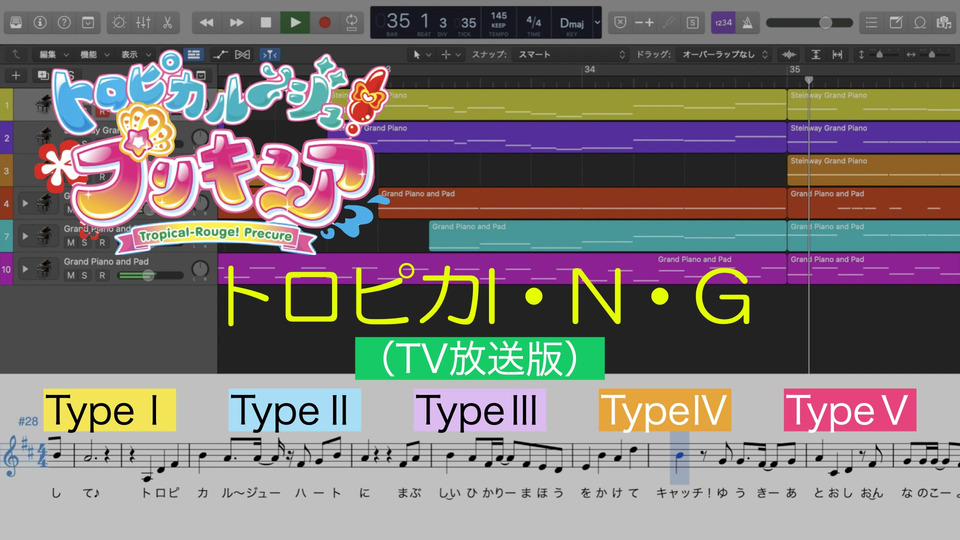Image resolution: width=960 pixels, height=540 pixels.
Task: Fast forward the playhead
Action: point(236,23)
